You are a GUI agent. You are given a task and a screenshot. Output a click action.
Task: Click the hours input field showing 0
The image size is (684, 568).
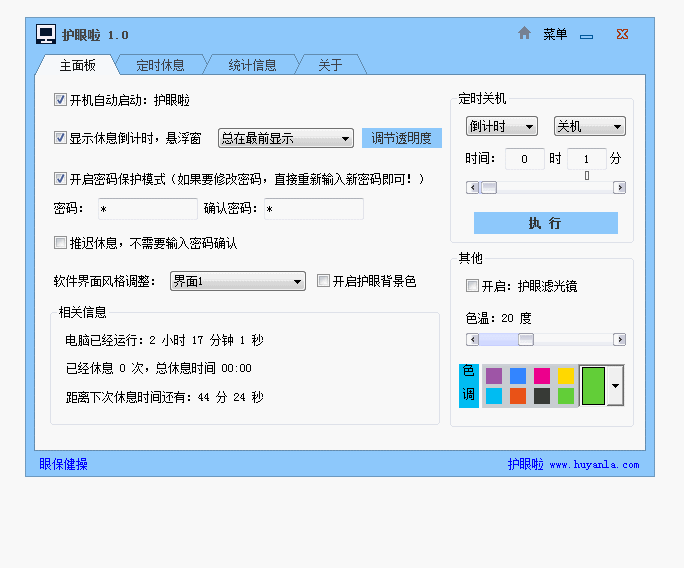click(x=525, y=159)
